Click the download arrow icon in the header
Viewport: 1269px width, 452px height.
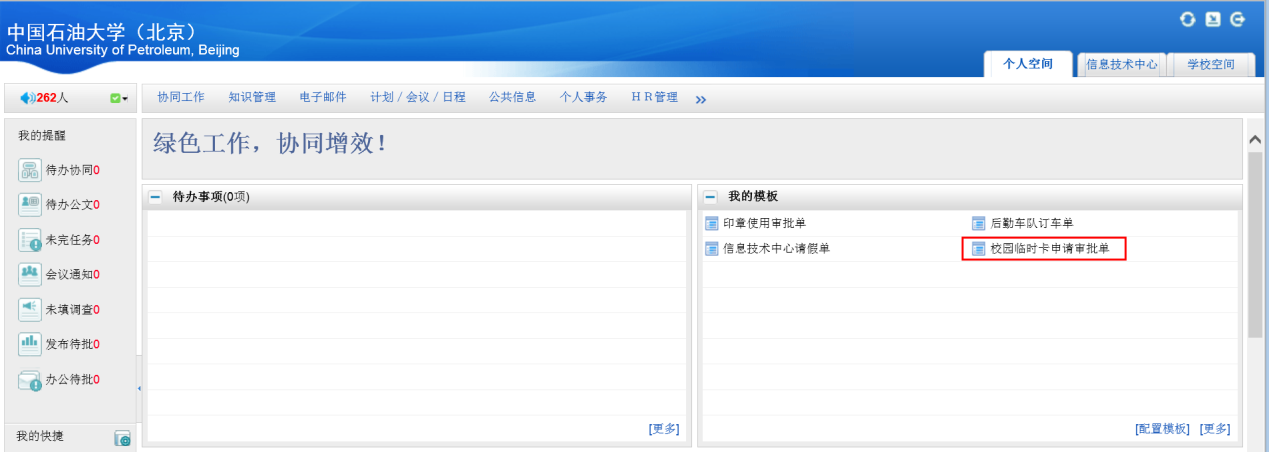(x=1213, y=19)
